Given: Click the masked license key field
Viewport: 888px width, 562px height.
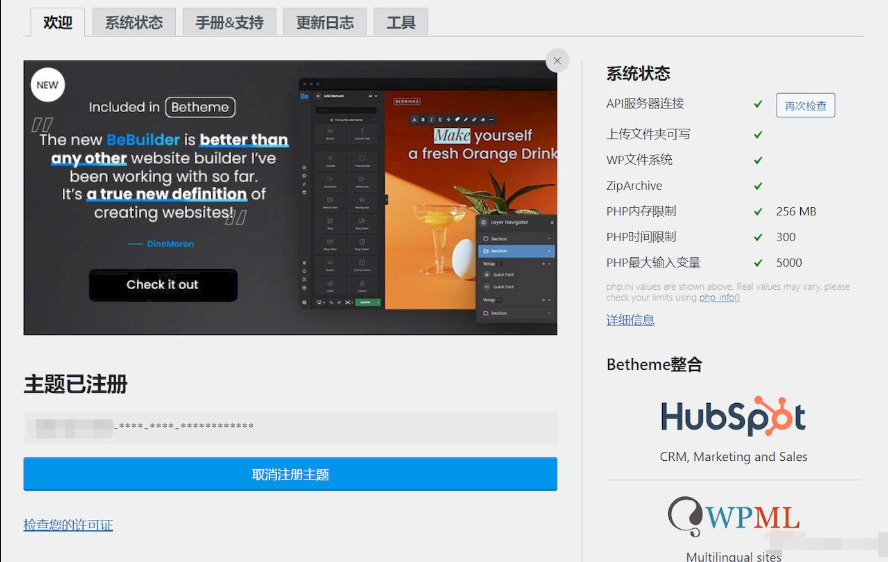Looking at the screenshot, I should pos(291,427).
